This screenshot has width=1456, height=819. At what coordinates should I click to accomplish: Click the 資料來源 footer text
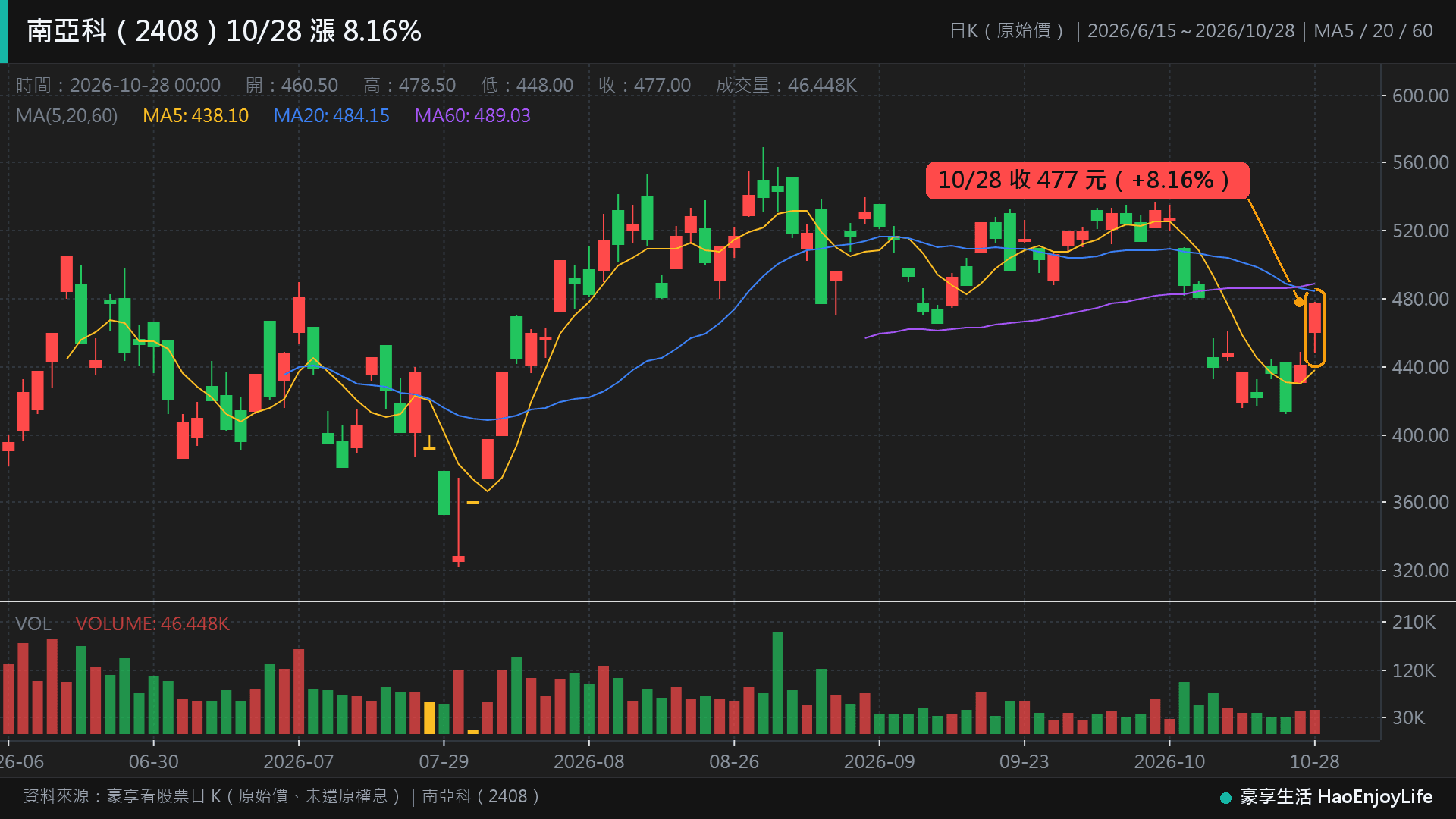click(x=282, y=796)
